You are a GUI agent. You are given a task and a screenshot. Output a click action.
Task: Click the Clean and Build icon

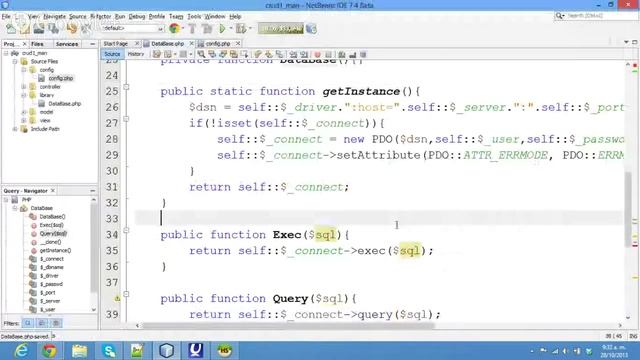[207, 29]
